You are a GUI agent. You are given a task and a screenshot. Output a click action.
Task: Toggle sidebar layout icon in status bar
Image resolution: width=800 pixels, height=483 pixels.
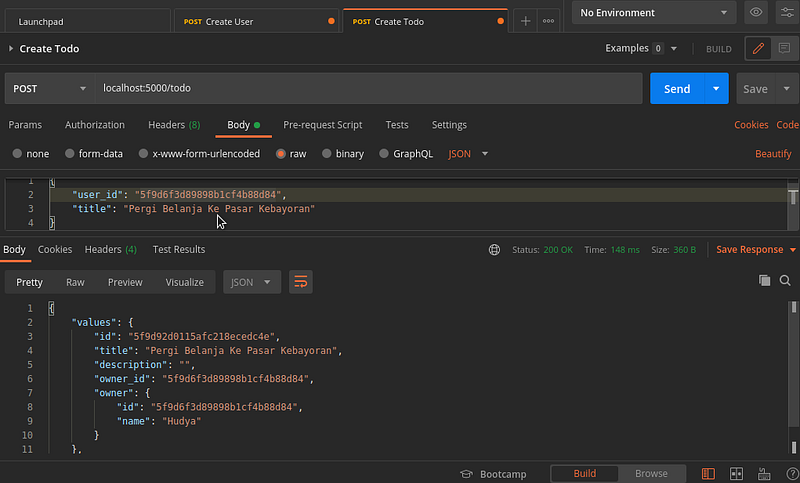point(708,474)
